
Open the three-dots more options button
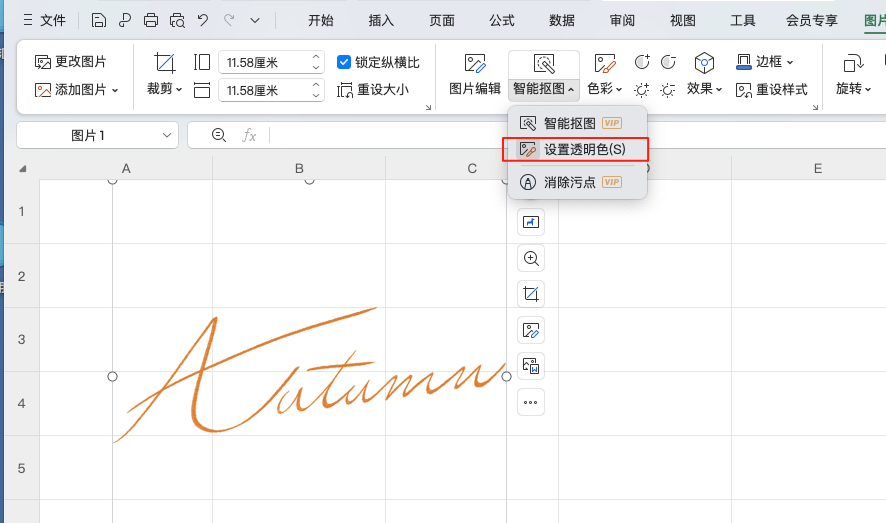pos(531,403)
